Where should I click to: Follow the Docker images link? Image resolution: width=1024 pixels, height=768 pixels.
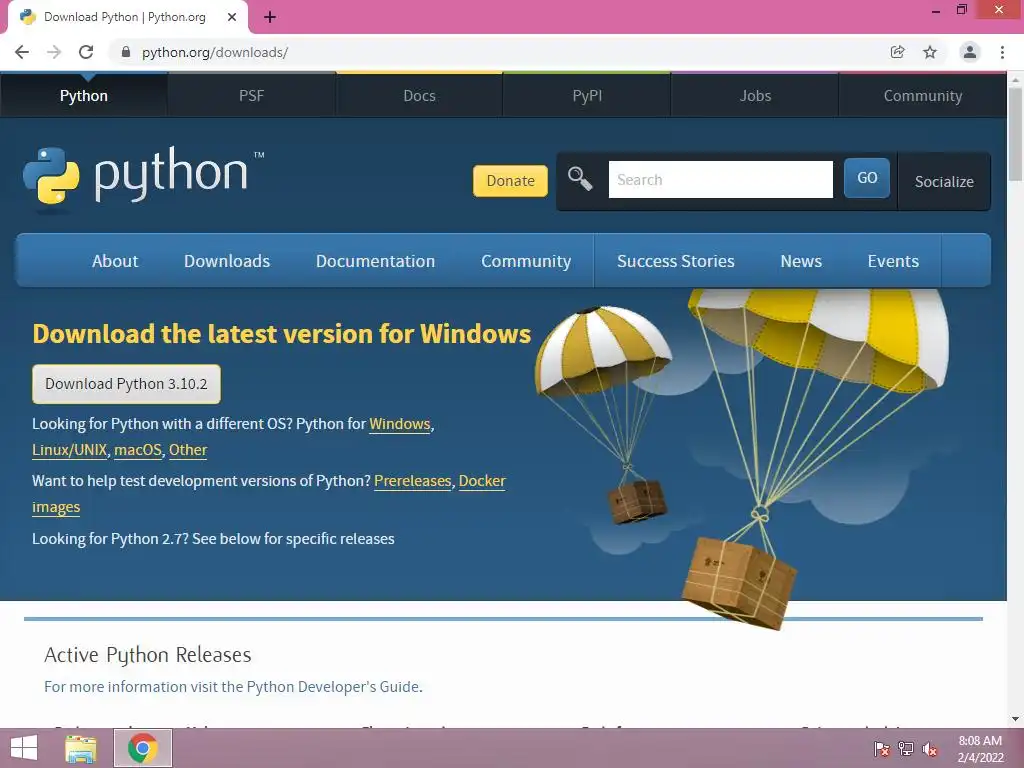click(x=482, y=481)
